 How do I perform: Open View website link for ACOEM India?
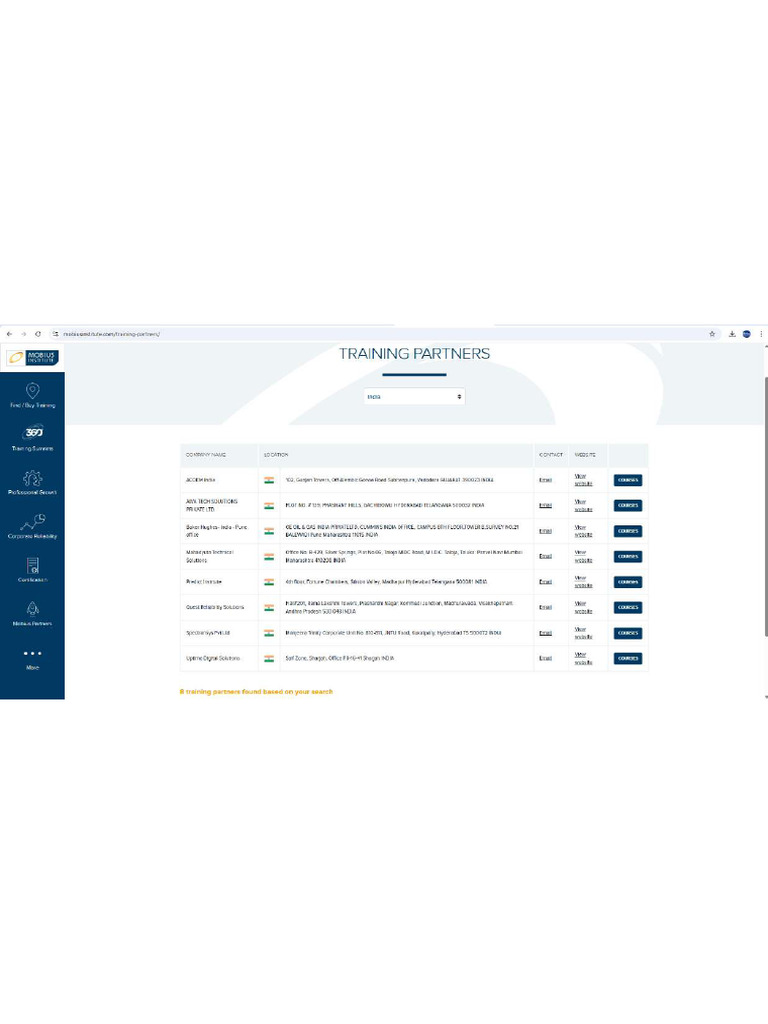583,480
